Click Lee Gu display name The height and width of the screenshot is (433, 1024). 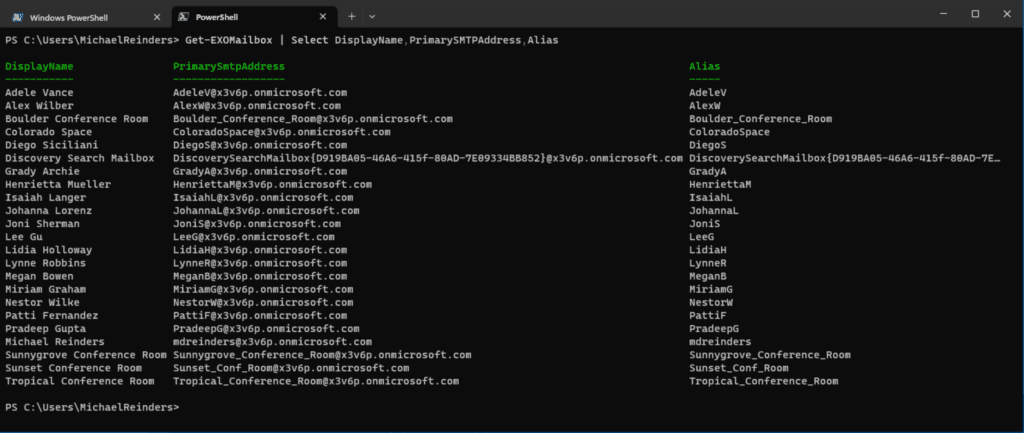coord(24,236)
